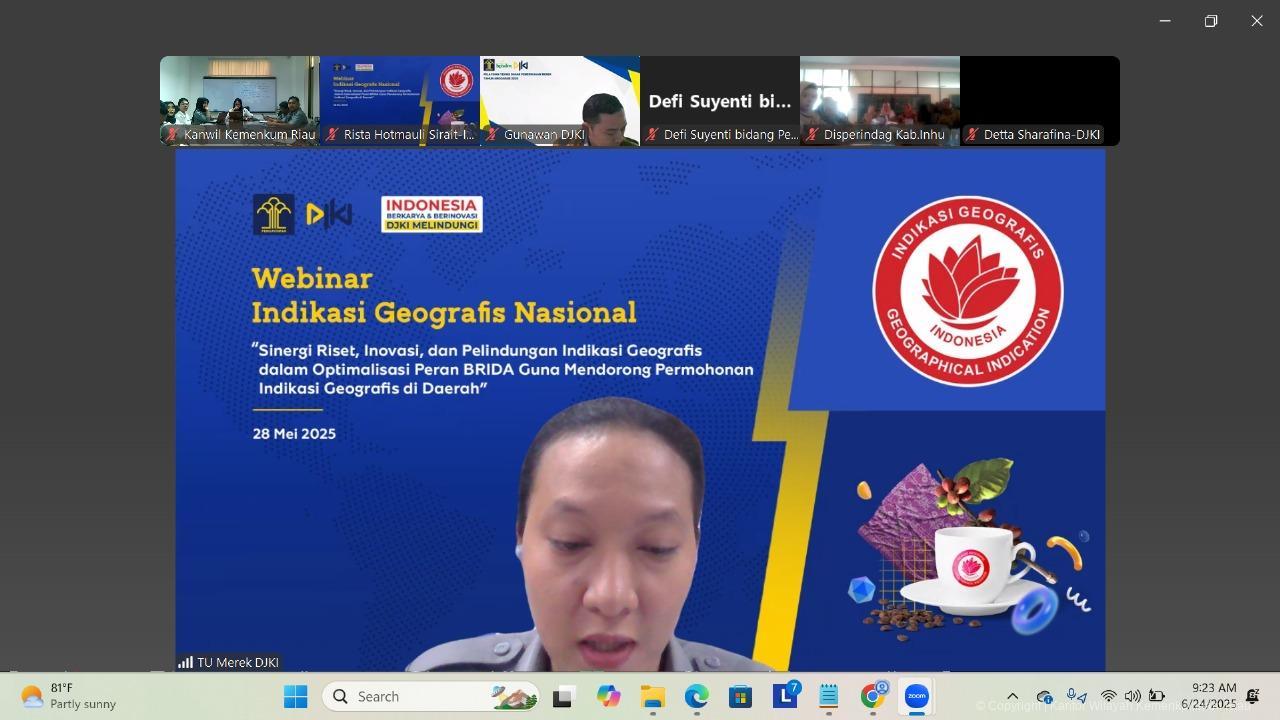Open Wi-Fi network settings in the tray
1280x720 pixels.
click(1108, 696)
